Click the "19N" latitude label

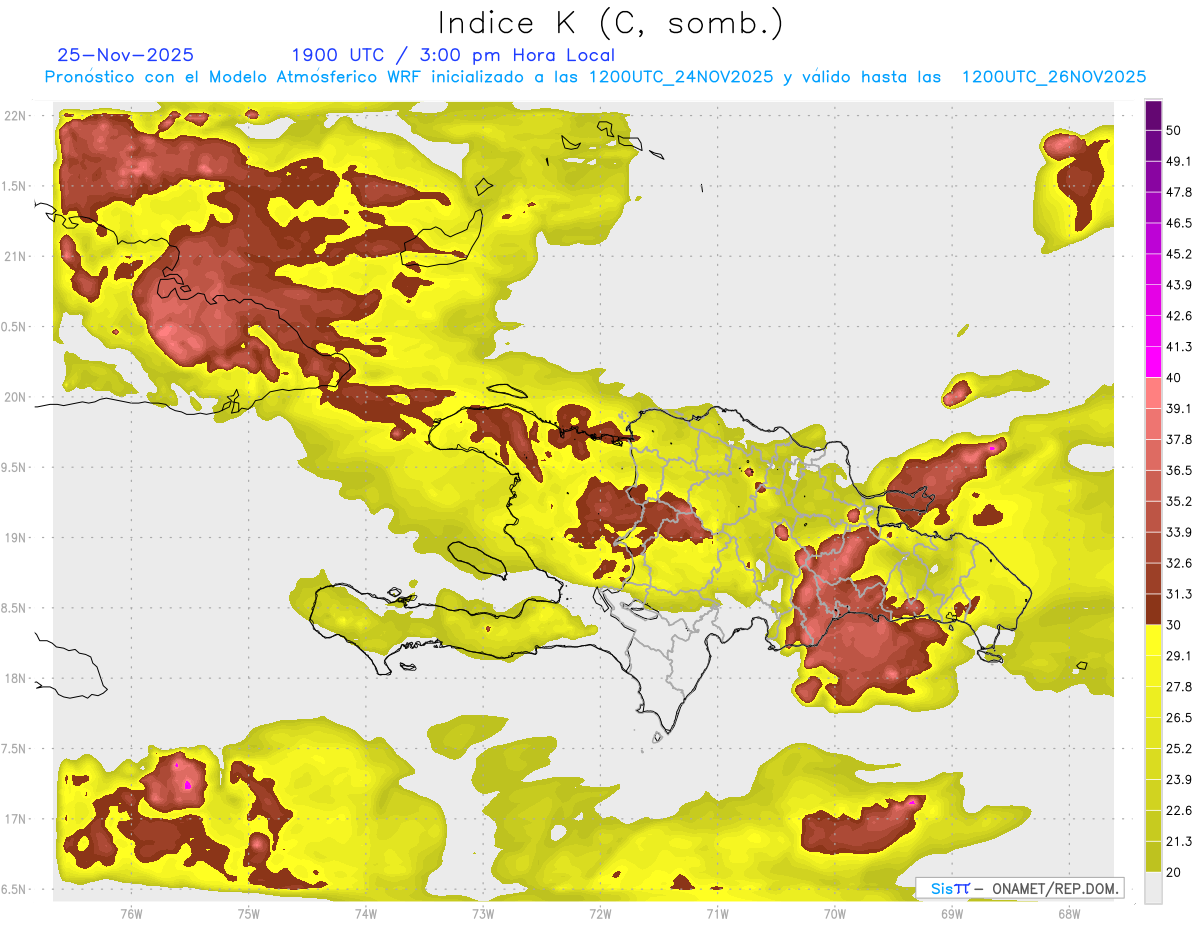coord(17,537)
